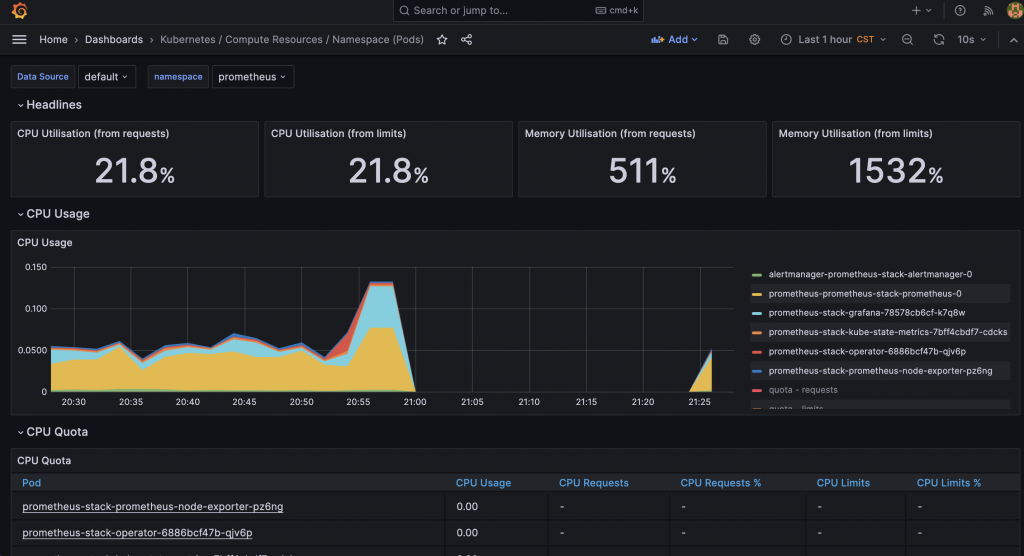Open the Add panel dropdown
Screen dimensions: 1024x556
pyautogui.click(x=675, y=40)
